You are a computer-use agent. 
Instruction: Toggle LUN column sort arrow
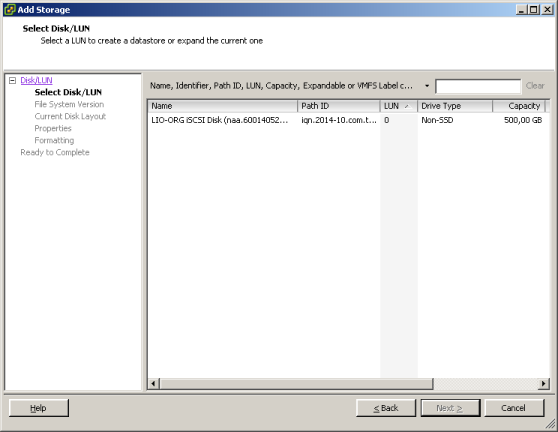click(x=406, y=106)
